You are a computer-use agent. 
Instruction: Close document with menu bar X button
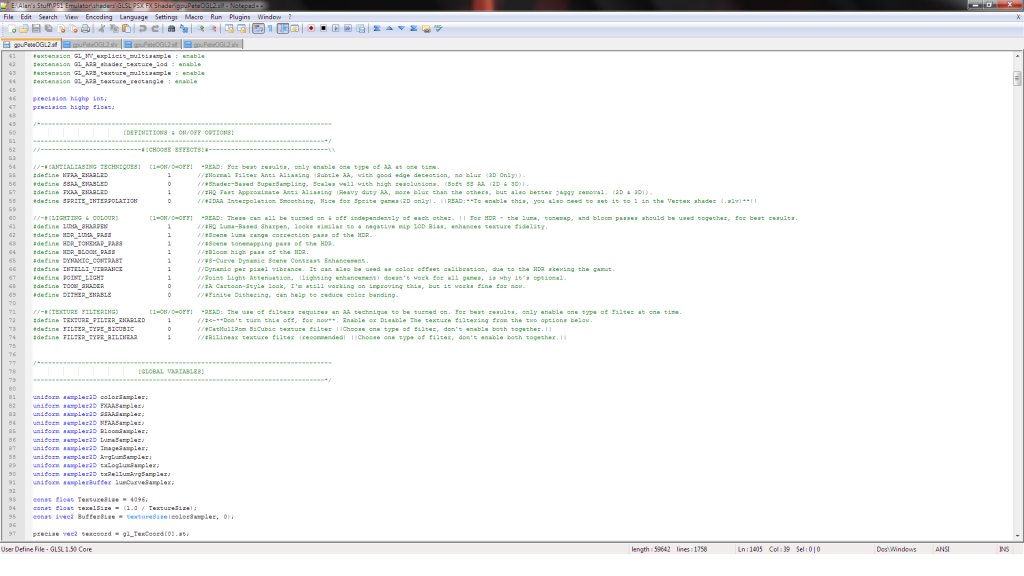point(1018,17)
